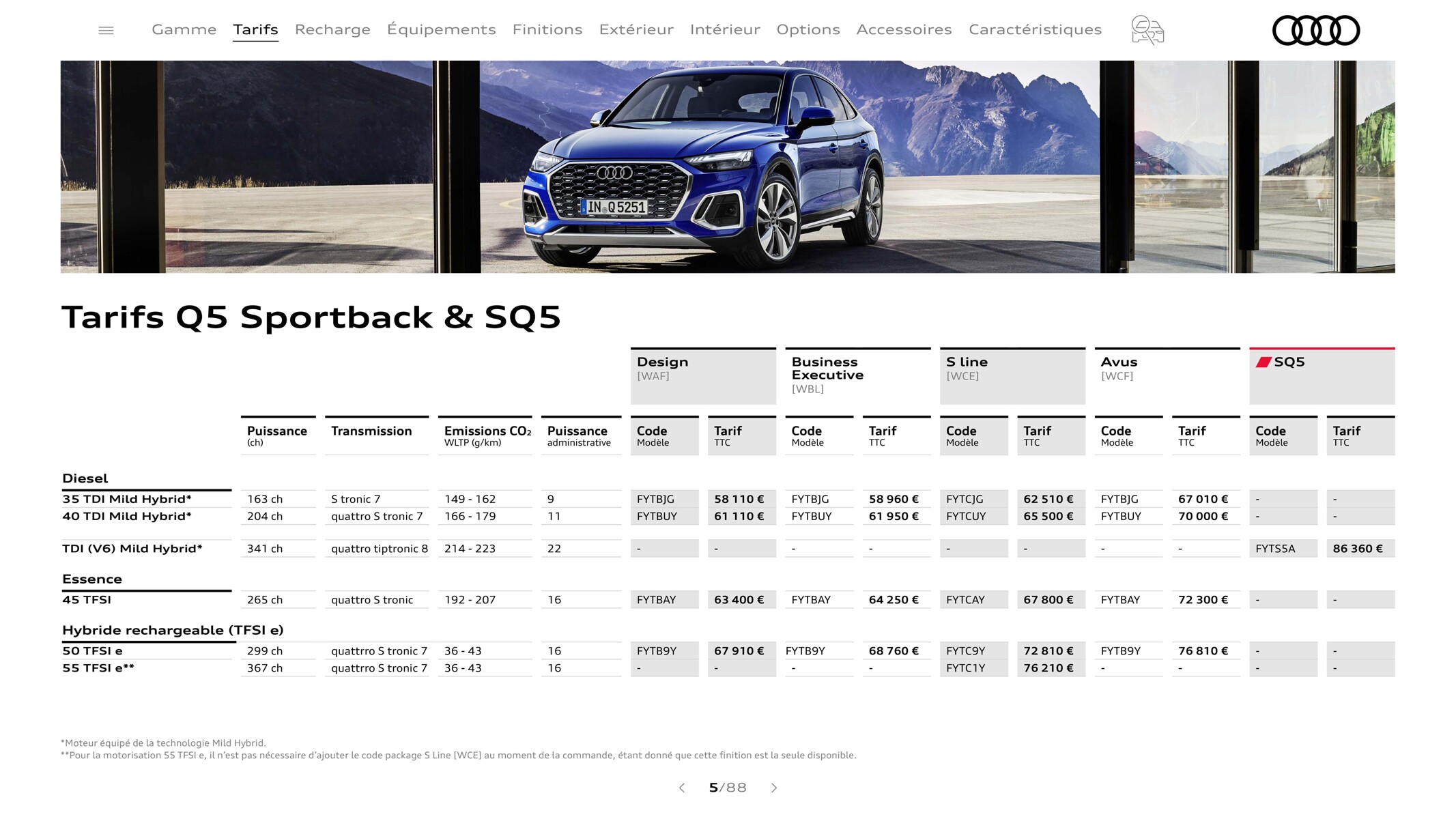The width and height of the screenshot is (1456, 819).
Task: Go to the next page arrow
Action: (x=774, y=788)
